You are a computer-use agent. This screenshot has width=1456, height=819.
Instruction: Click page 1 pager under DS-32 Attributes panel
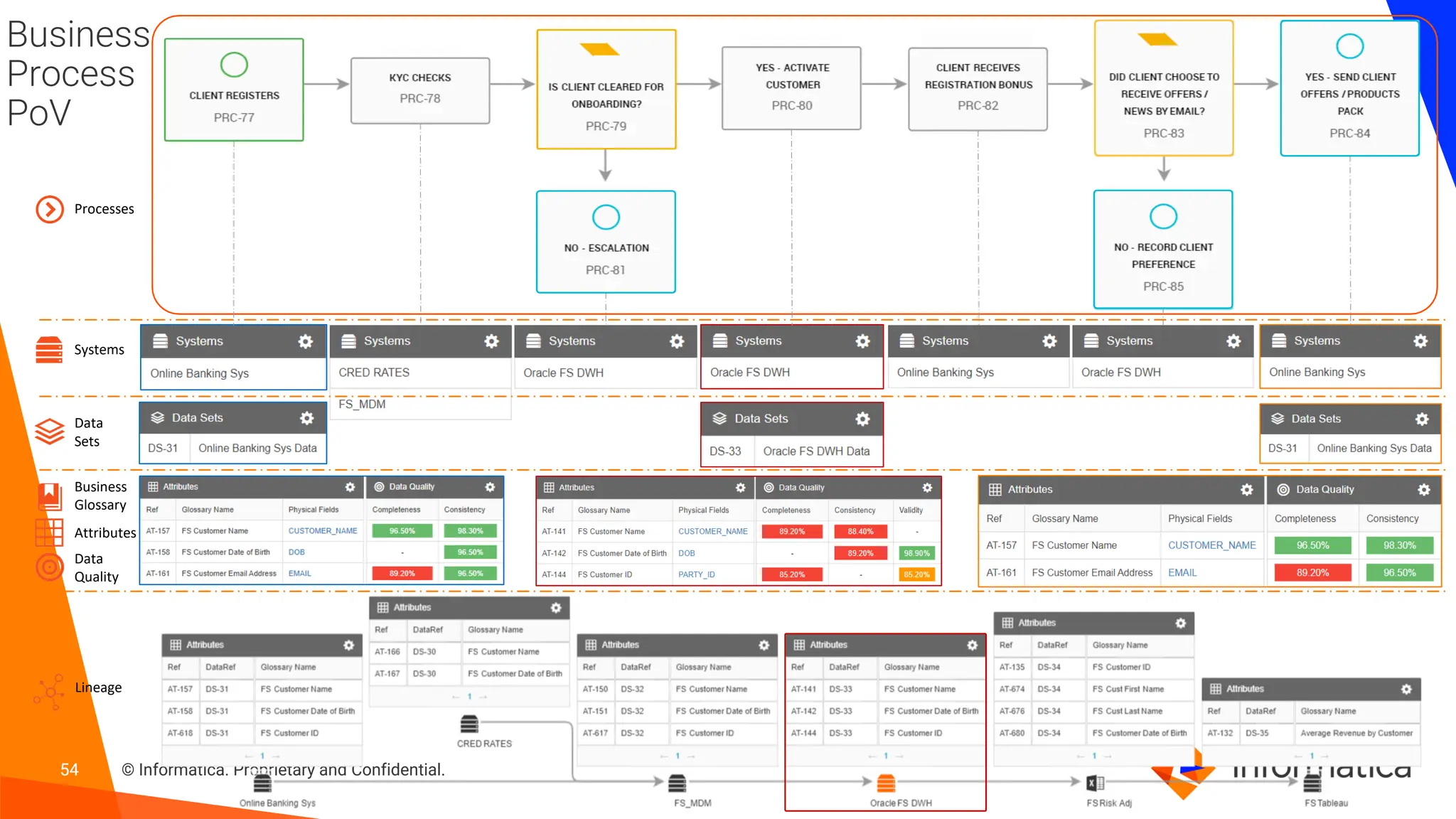[678, 756]
